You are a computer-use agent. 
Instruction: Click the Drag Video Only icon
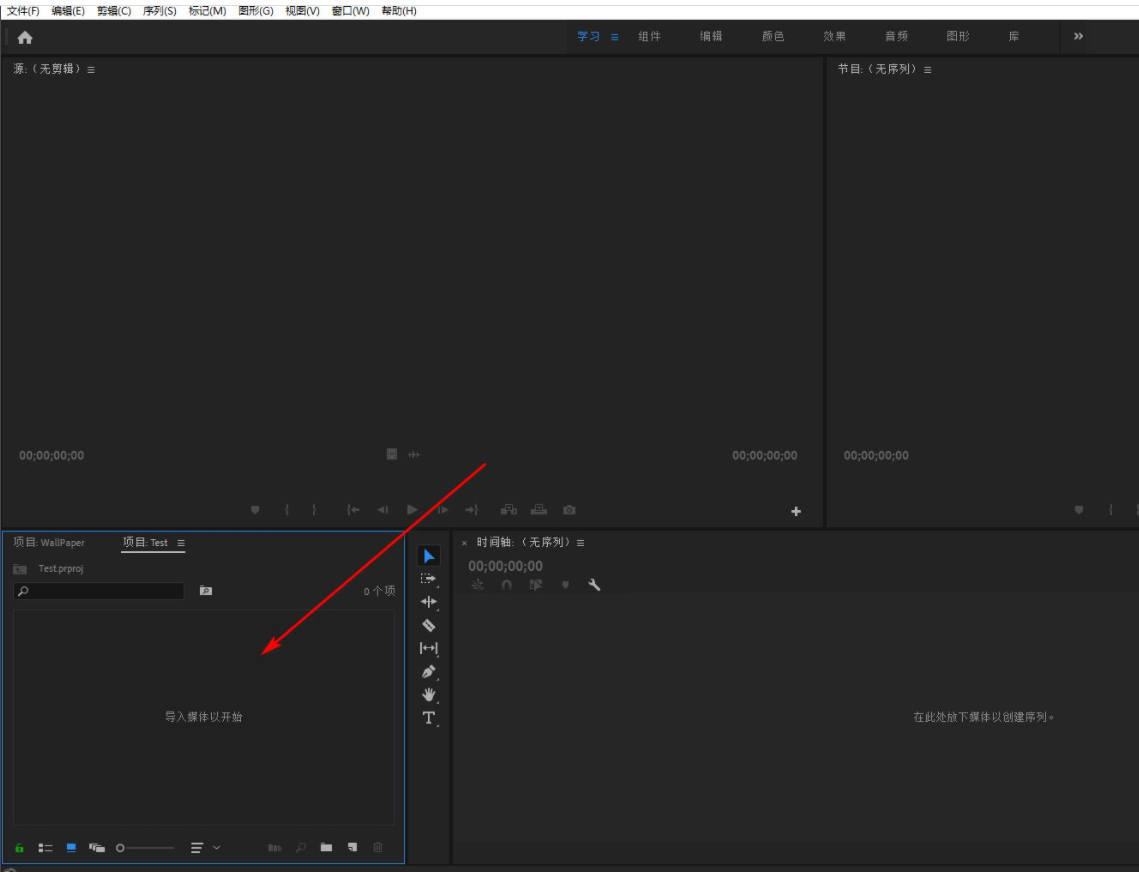pyautogui.click(x=392, y=454)
